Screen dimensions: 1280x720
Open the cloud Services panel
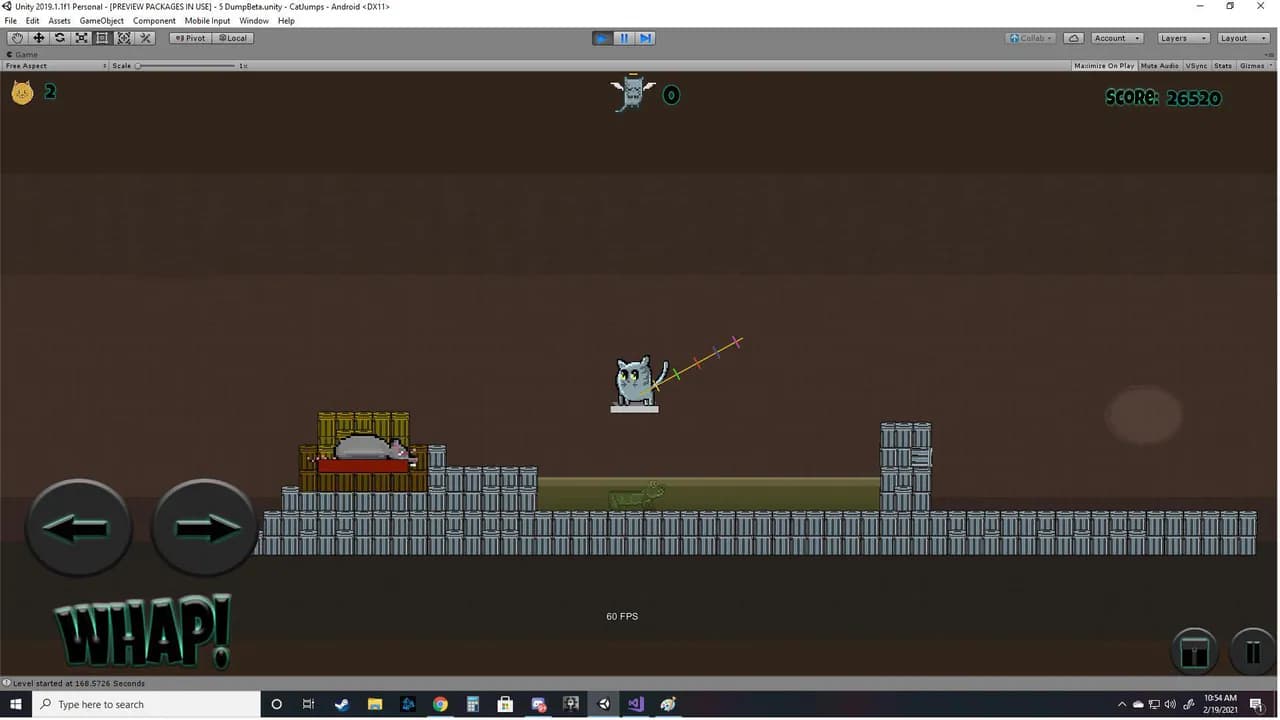[1074, 38]
